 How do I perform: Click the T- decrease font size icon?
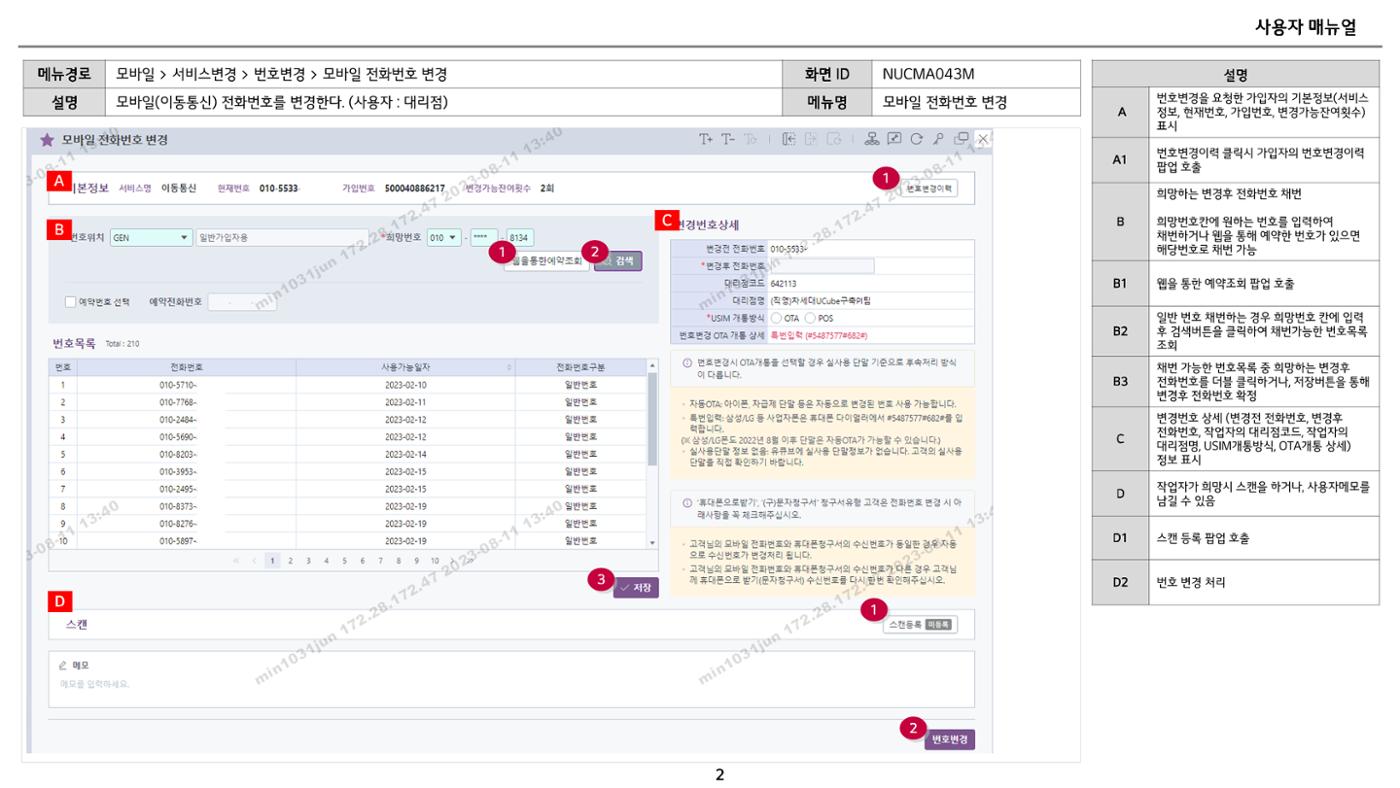[x=729, y=139]
